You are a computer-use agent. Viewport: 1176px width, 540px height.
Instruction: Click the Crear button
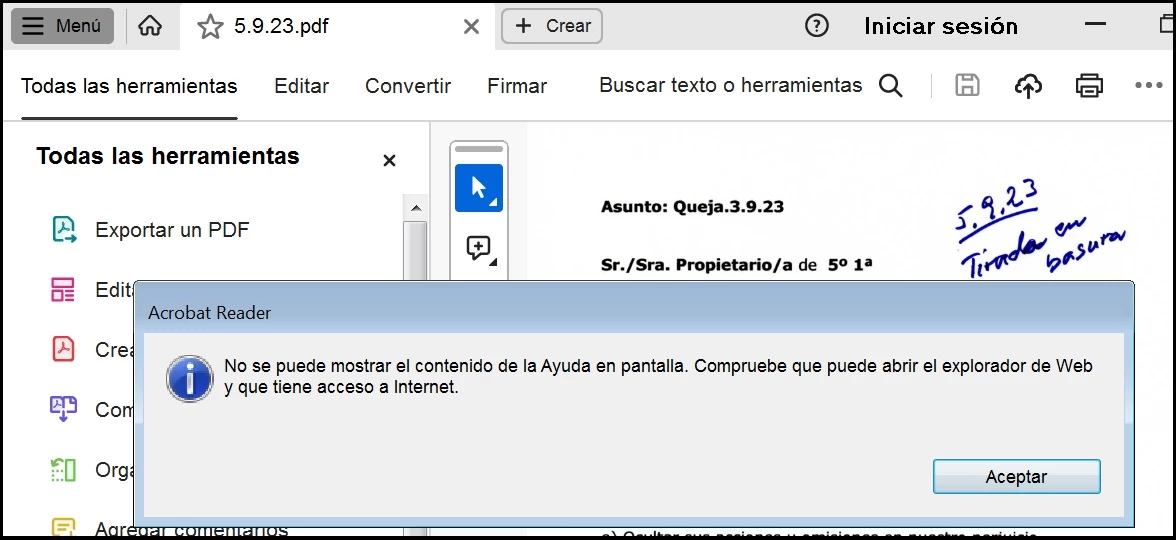pos(552,26)
